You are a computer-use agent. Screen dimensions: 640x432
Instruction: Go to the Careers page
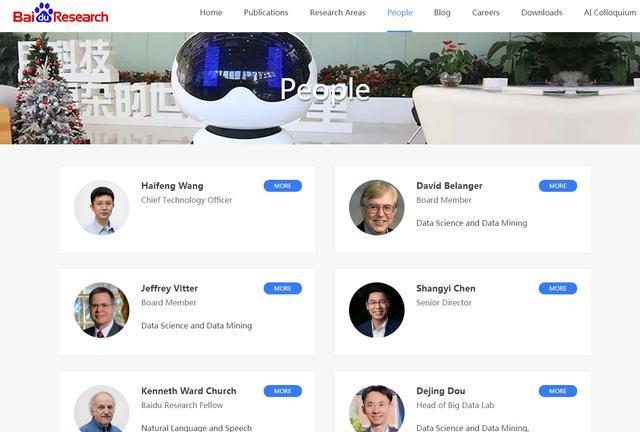click(x=486, y=13)
